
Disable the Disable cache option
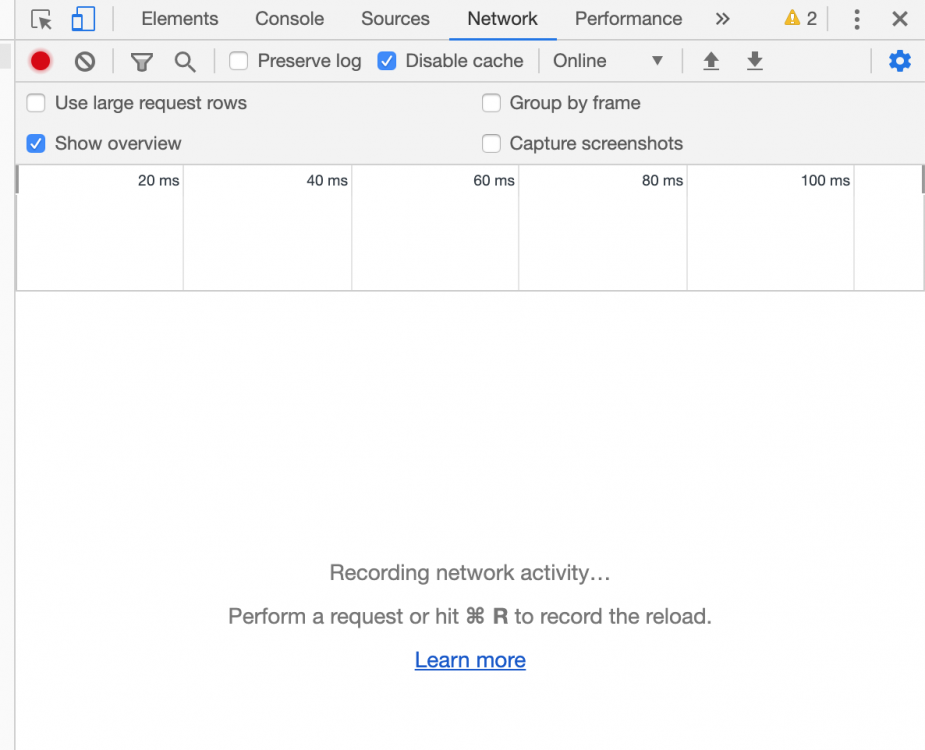click(387, 61)
